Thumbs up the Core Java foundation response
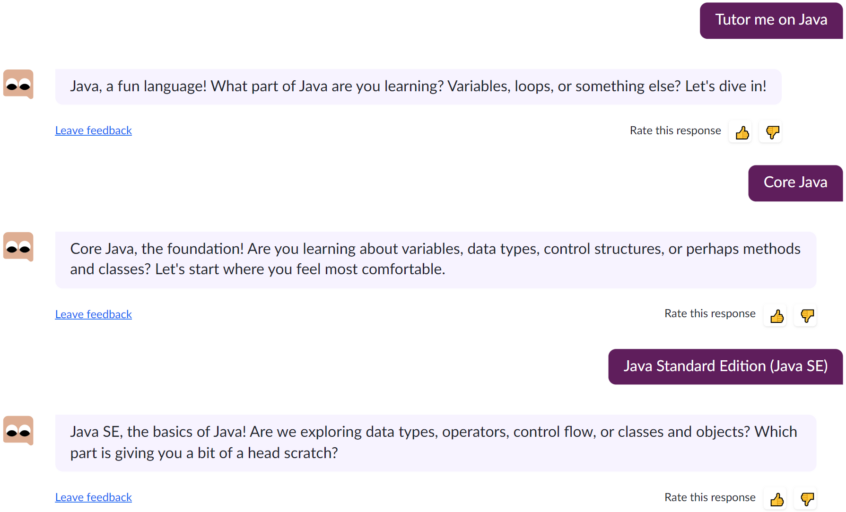This screenshot has height=512, width=846. click(x=776, y=316)
